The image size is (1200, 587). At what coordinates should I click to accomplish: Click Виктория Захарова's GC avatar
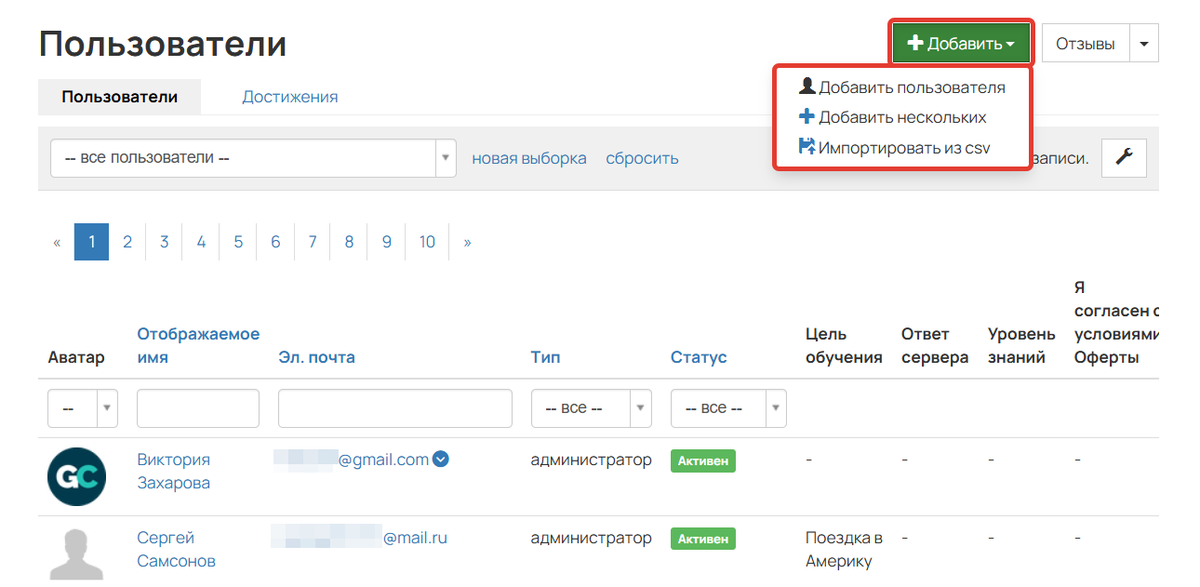(x=77, y=475)
